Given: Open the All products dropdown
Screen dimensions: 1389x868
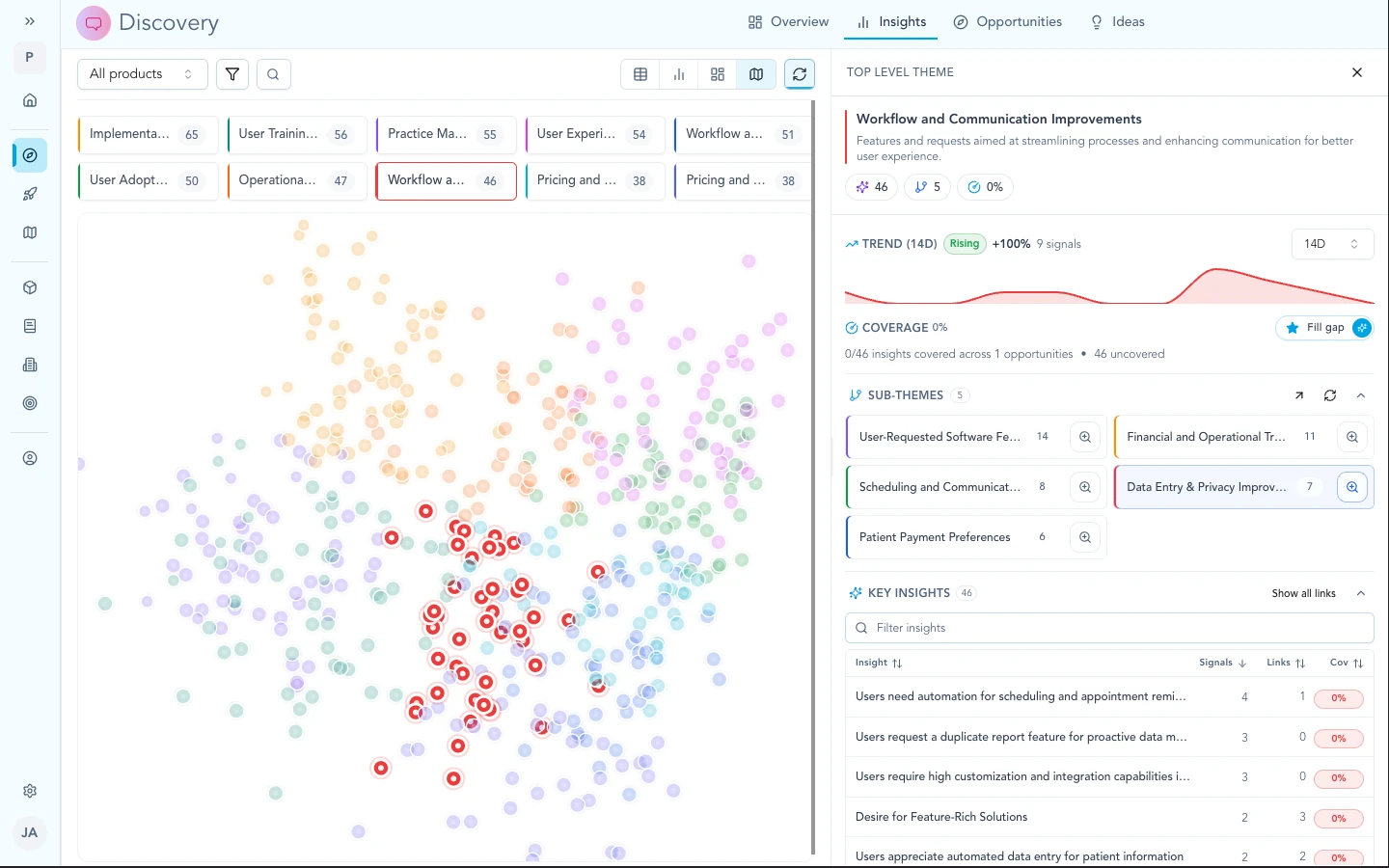Looking at the screenshot, I should (x=142, y=73).
